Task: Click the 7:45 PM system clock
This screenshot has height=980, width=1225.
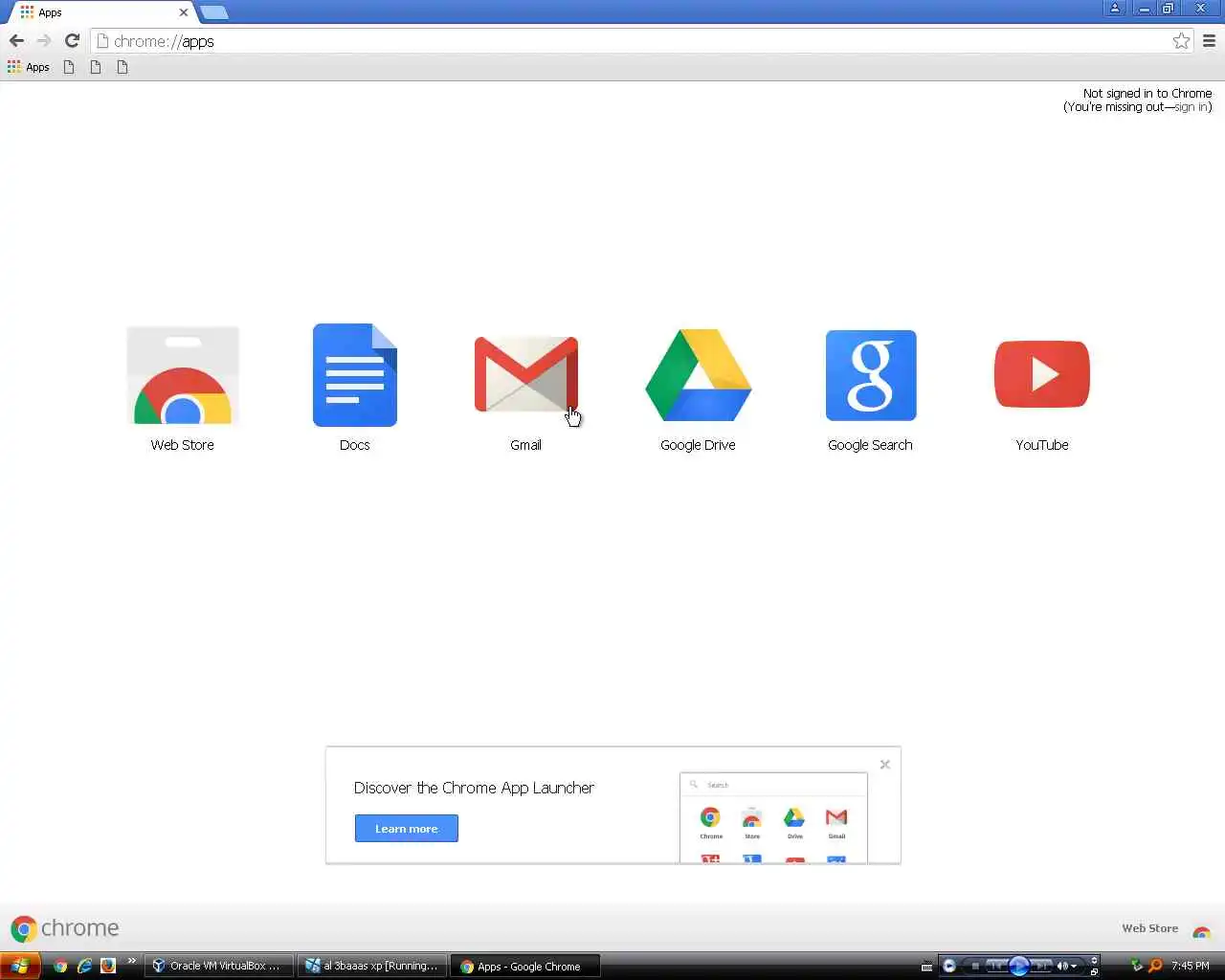Action: [x=1191, y=966]
